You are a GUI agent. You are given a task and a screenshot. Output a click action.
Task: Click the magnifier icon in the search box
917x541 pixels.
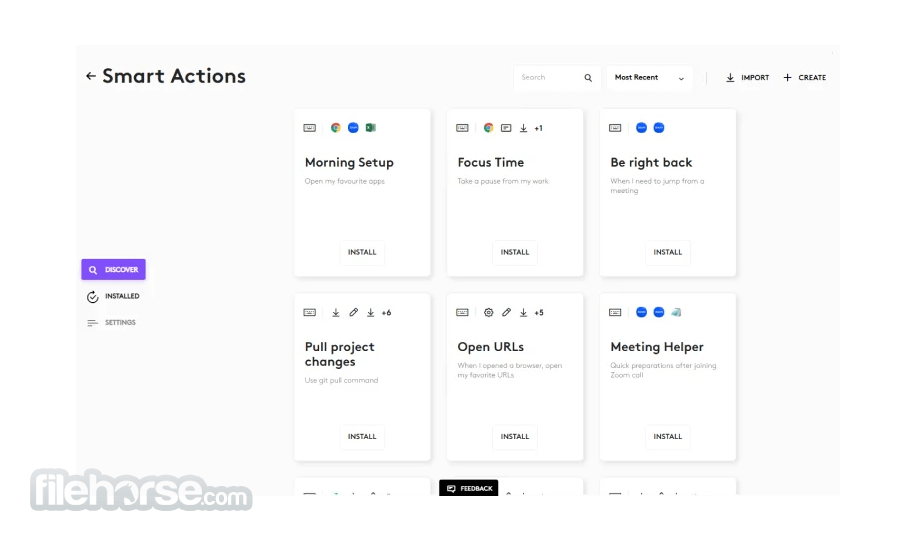tap(588, 78)
